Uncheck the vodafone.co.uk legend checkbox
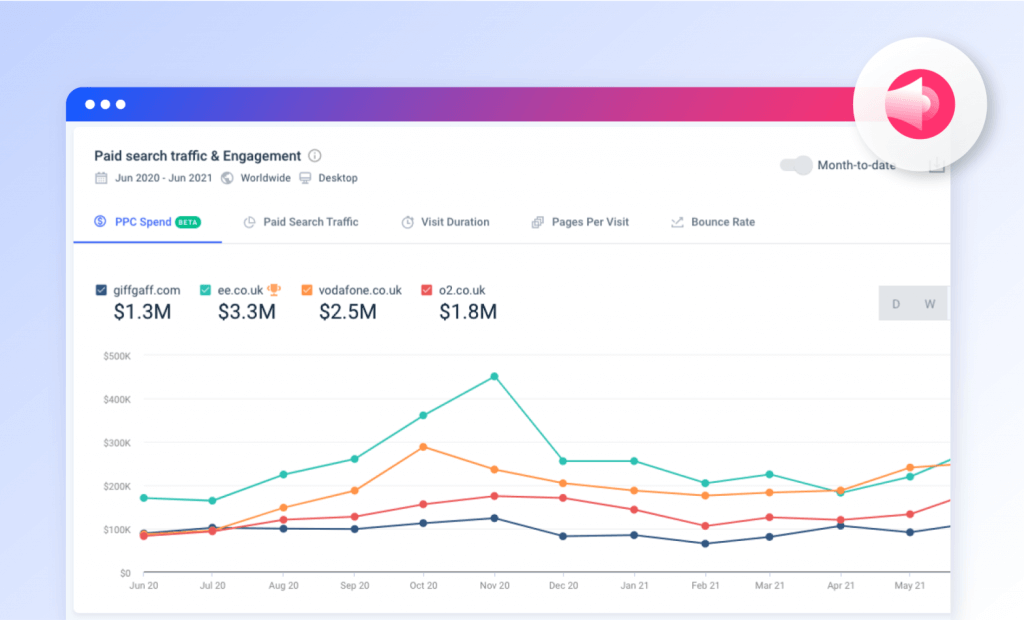The height and width of the screenshot is (620, 1024). 305,289
